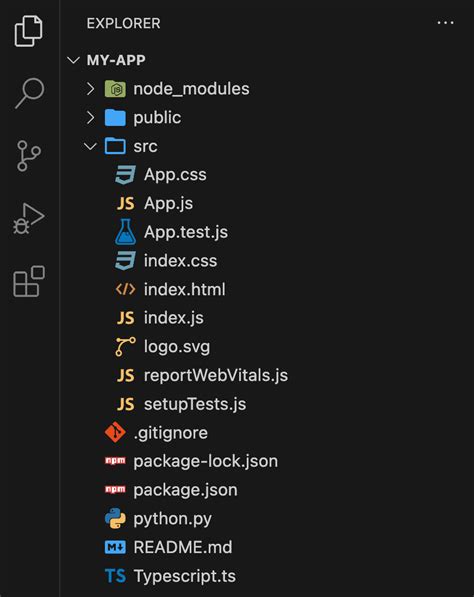Click the node_modules folder icon
Image resolution: width=474 pixels, height=597 pixels.
click(115, 89)
